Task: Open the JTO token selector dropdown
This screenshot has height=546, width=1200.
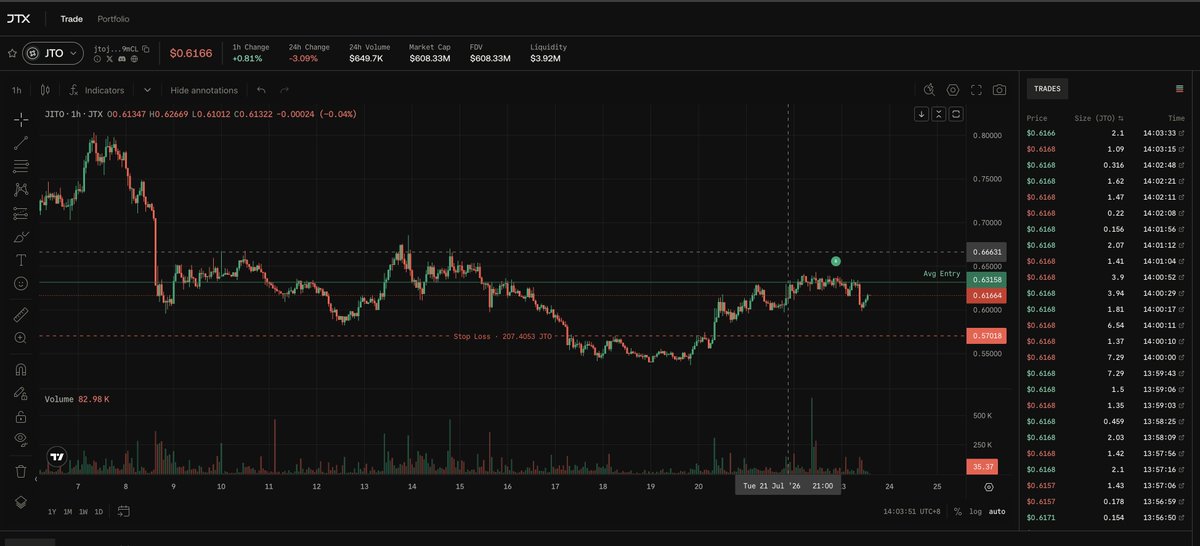Action: click(53, 53)
